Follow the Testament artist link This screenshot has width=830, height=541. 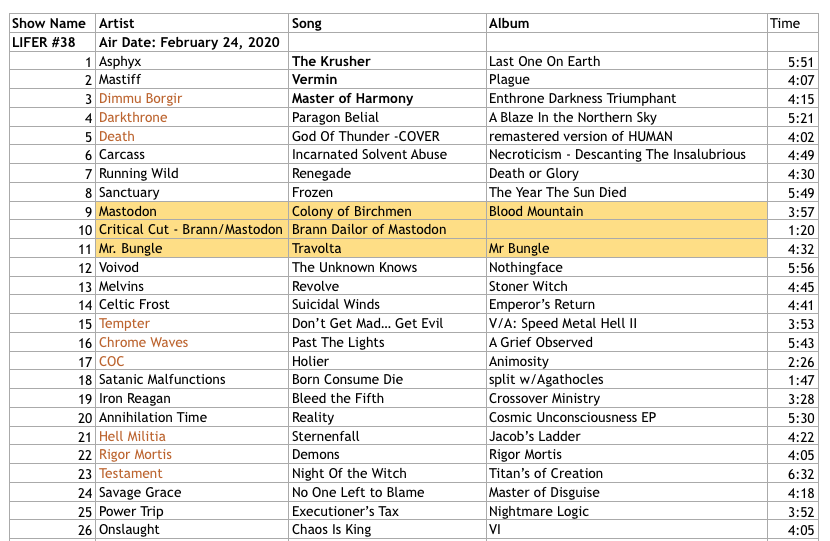[130, 474]
